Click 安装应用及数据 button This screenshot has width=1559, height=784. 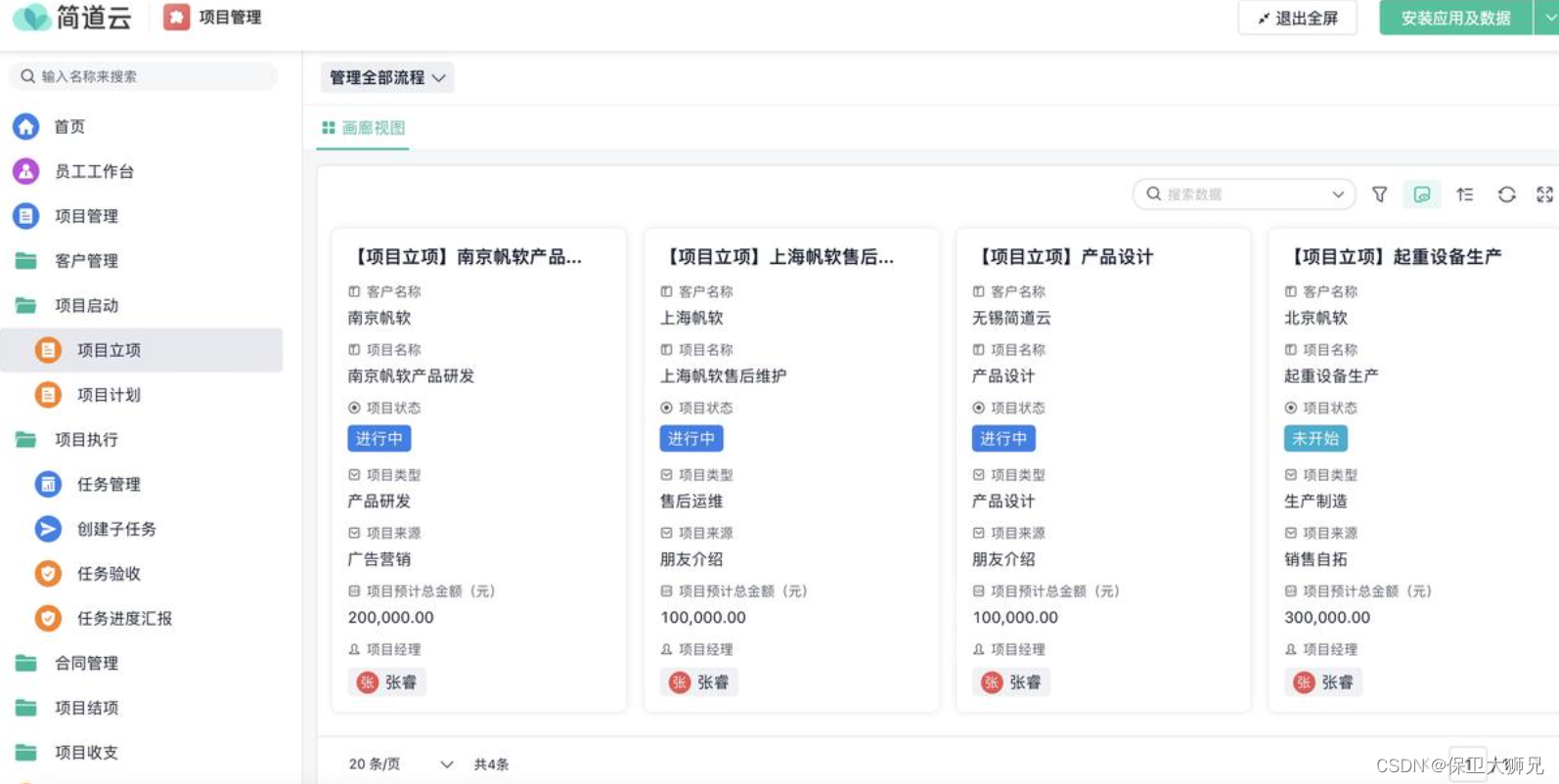tap(1455, 18)
